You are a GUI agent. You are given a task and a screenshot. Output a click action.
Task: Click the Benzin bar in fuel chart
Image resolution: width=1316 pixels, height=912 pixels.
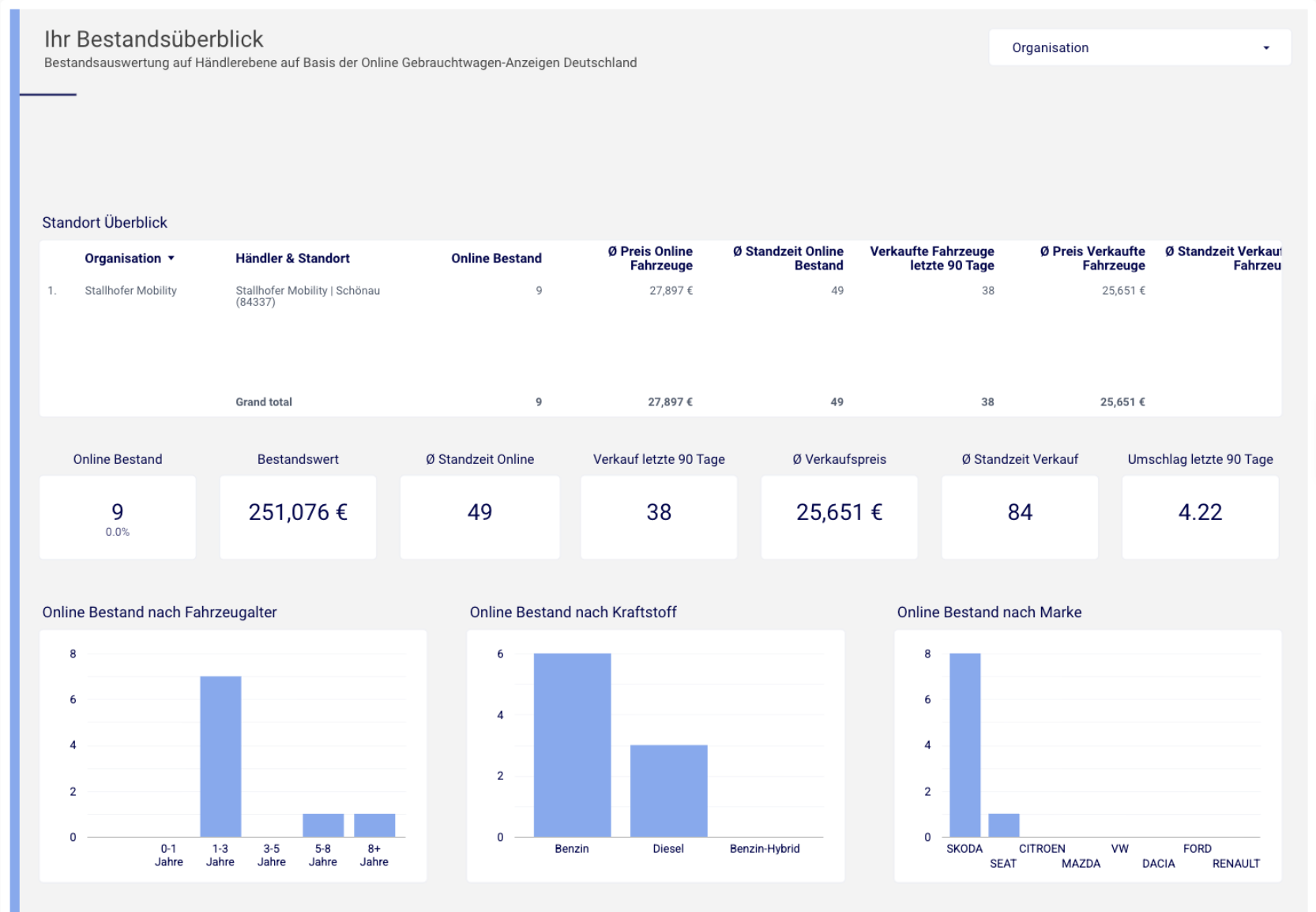coord(572,745)
